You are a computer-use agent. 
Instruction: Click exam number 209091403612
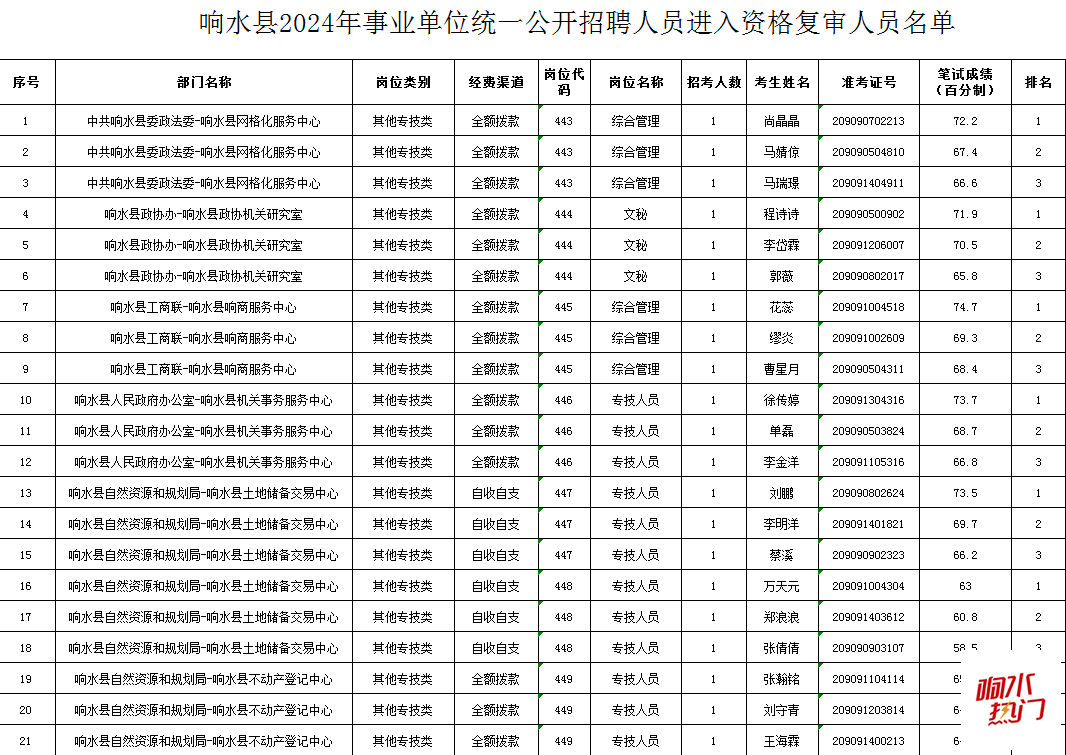pyautogui.click(x=869, y=618)
